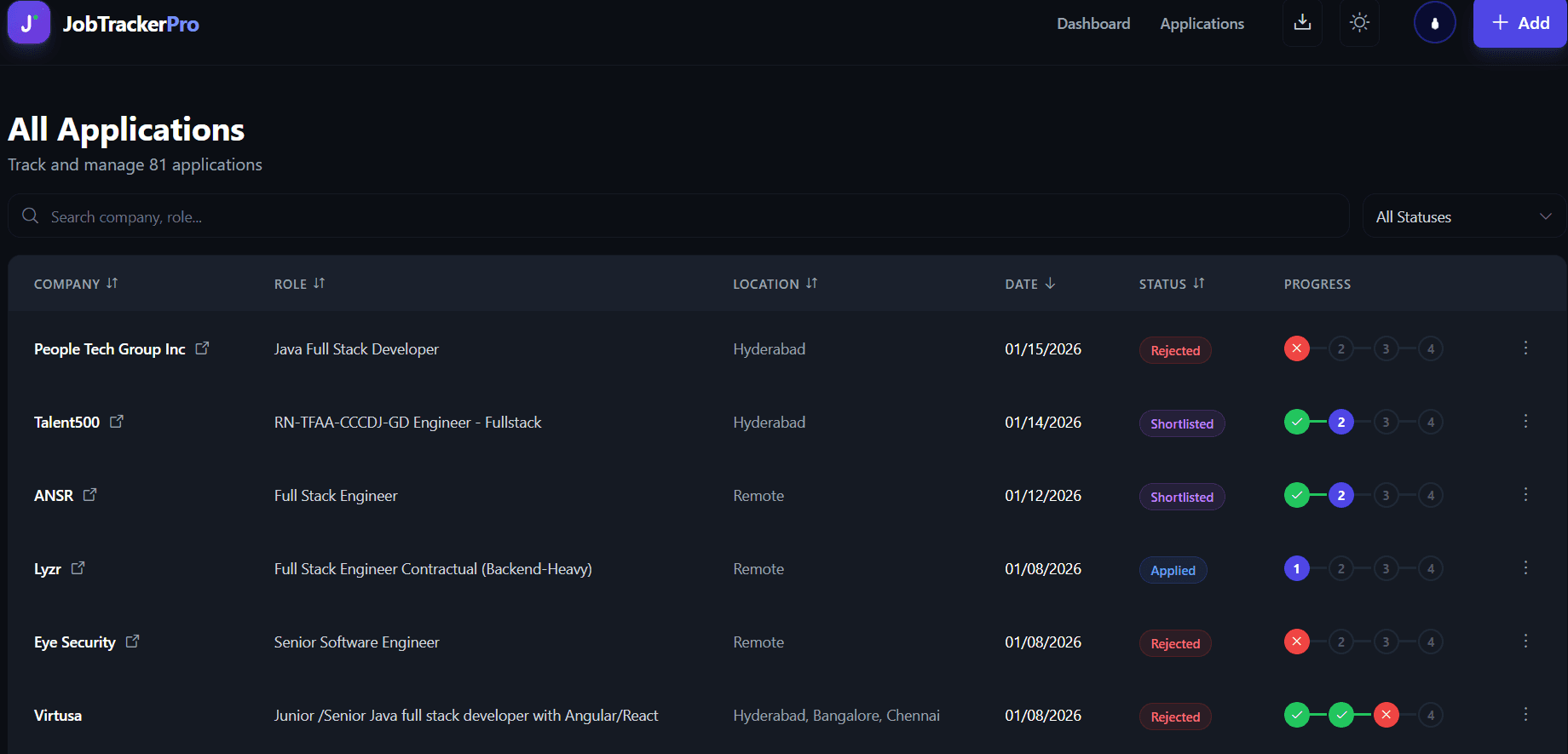This screenshot has height=754, width=1568.
Task: Open Eye Security external link icon
Action: pyautogui.click(x=132, y=642)
